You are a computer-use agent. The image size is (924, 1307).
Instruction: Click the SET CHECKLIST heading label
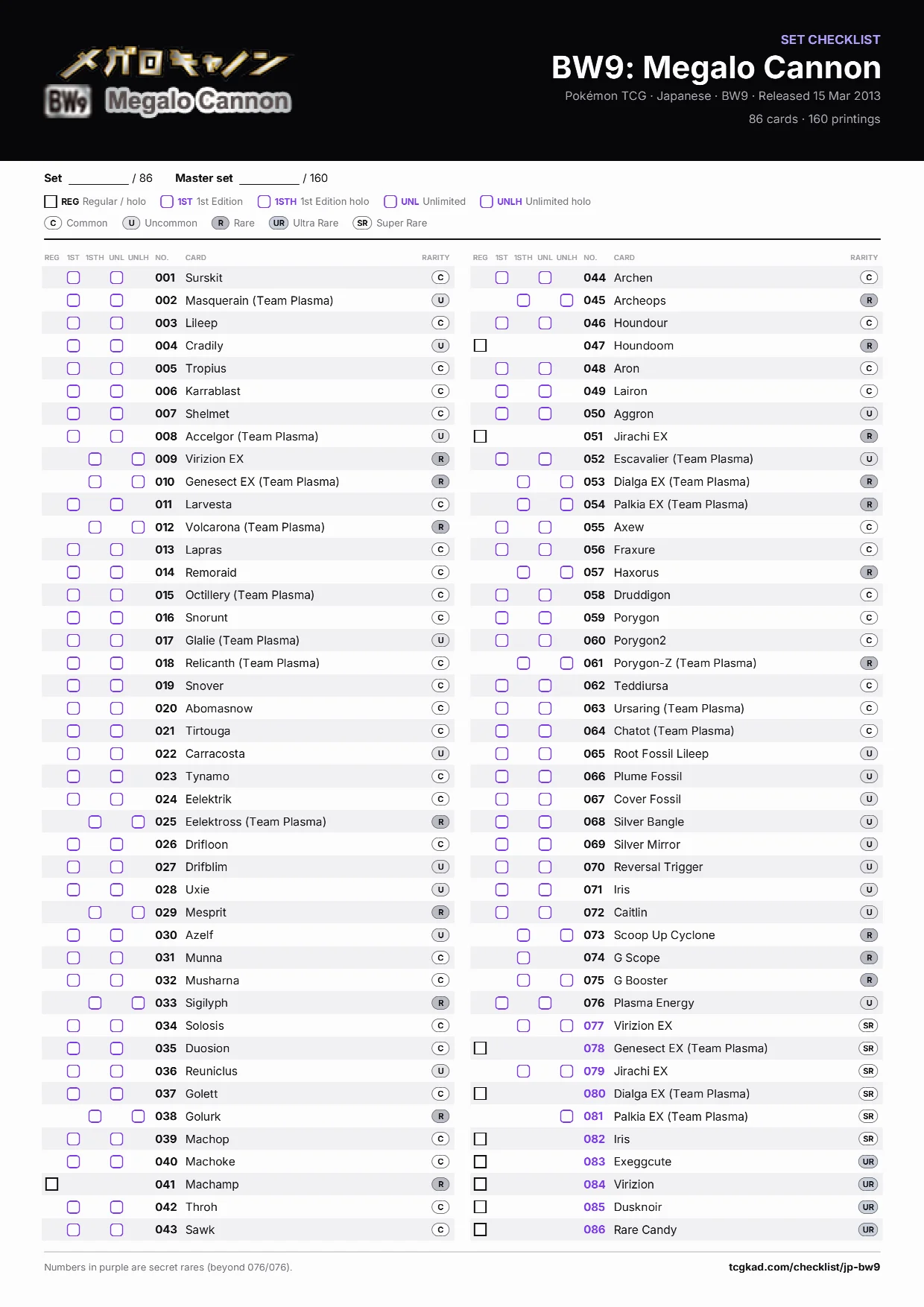tap(830, 39)
